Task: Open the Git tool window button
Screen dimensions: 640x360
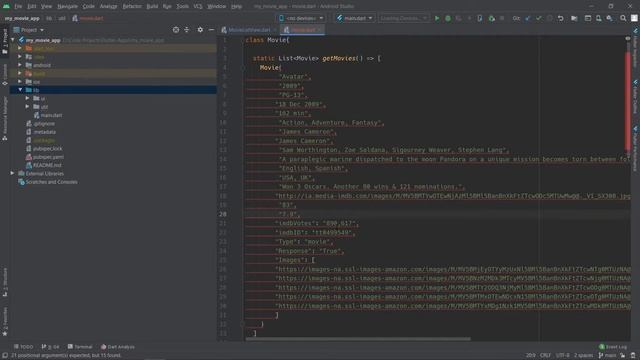Action: pos(50,347)
